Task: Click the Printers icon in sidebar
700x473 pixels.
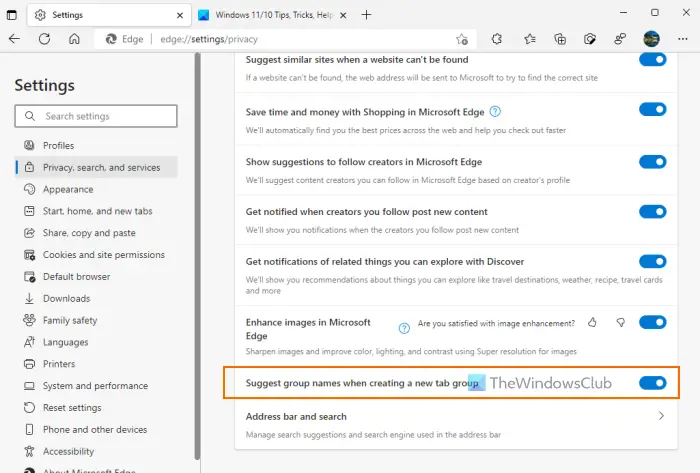Action: tap(29, 364)
